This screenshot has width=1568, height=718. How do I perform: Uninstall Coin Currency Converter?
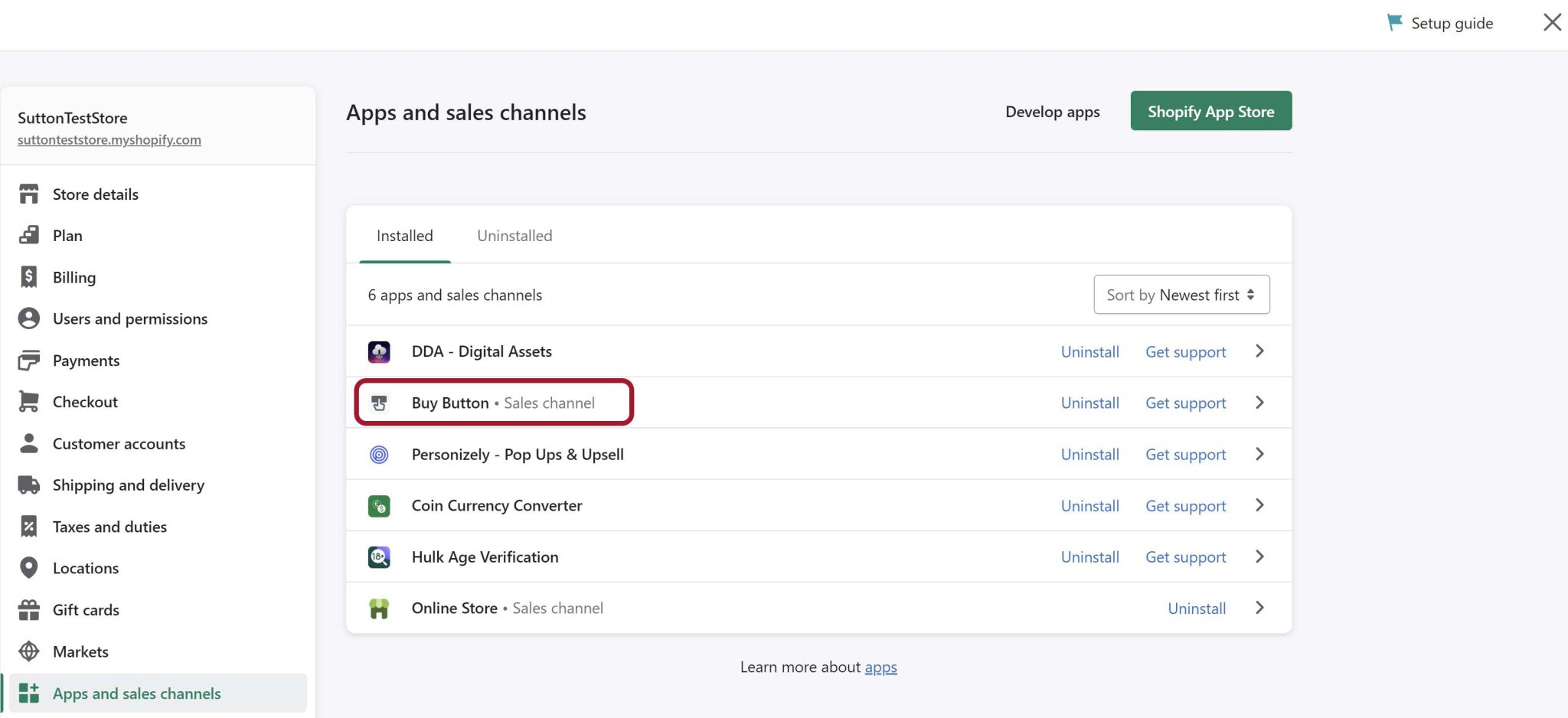1089,506
